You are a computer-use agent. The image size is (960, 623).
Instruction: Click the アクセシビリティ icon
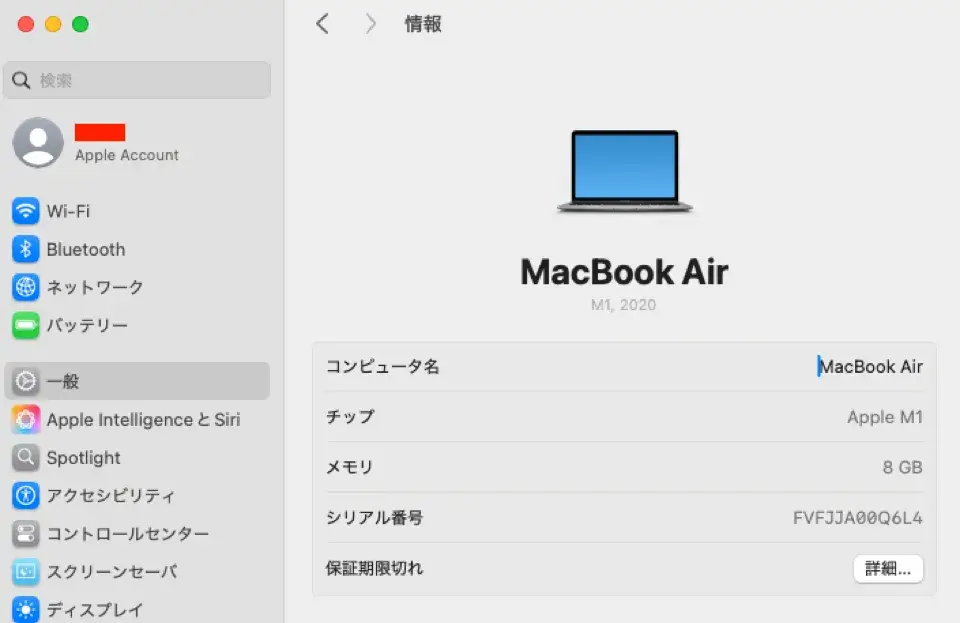pyautogui.click(x=26, y=495)
